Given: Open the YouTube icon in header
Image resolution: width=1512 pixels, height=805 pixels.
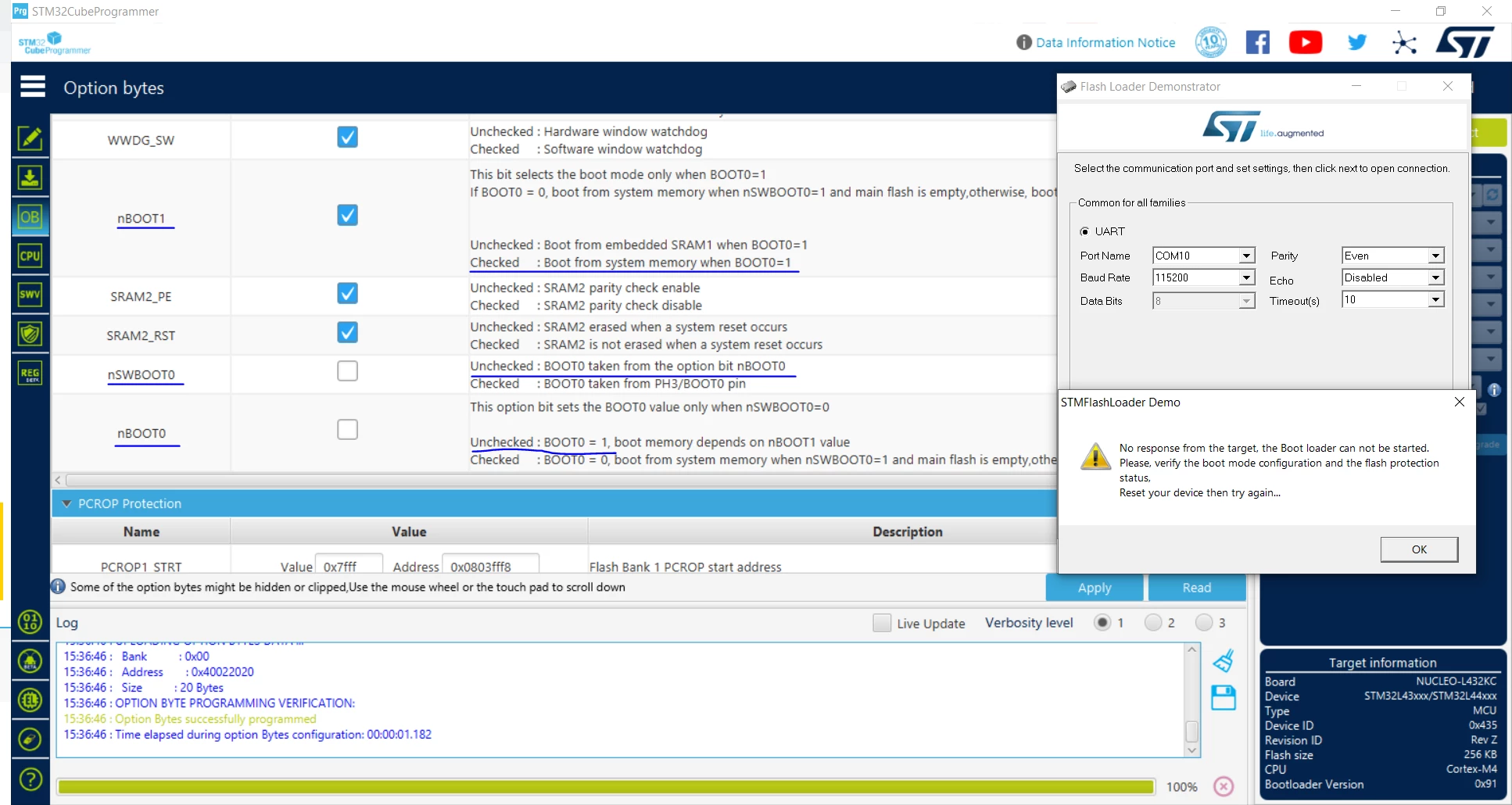Looking at the screenshot, I should pos(1306,42).
